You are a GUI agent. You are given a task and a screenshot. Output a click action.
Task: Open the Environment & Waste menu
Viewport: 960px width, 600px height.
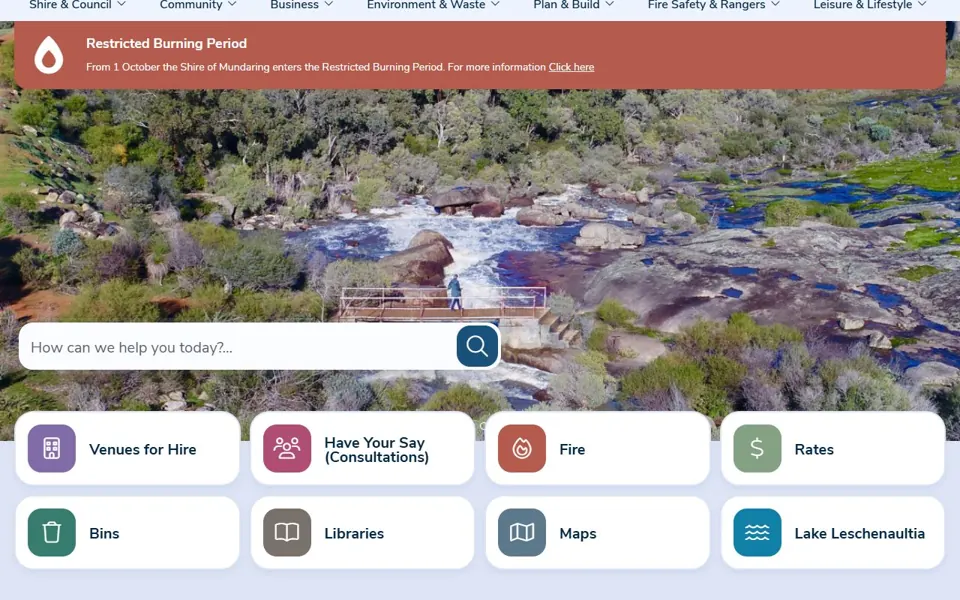pyautogui.click(x=426, y=5)
